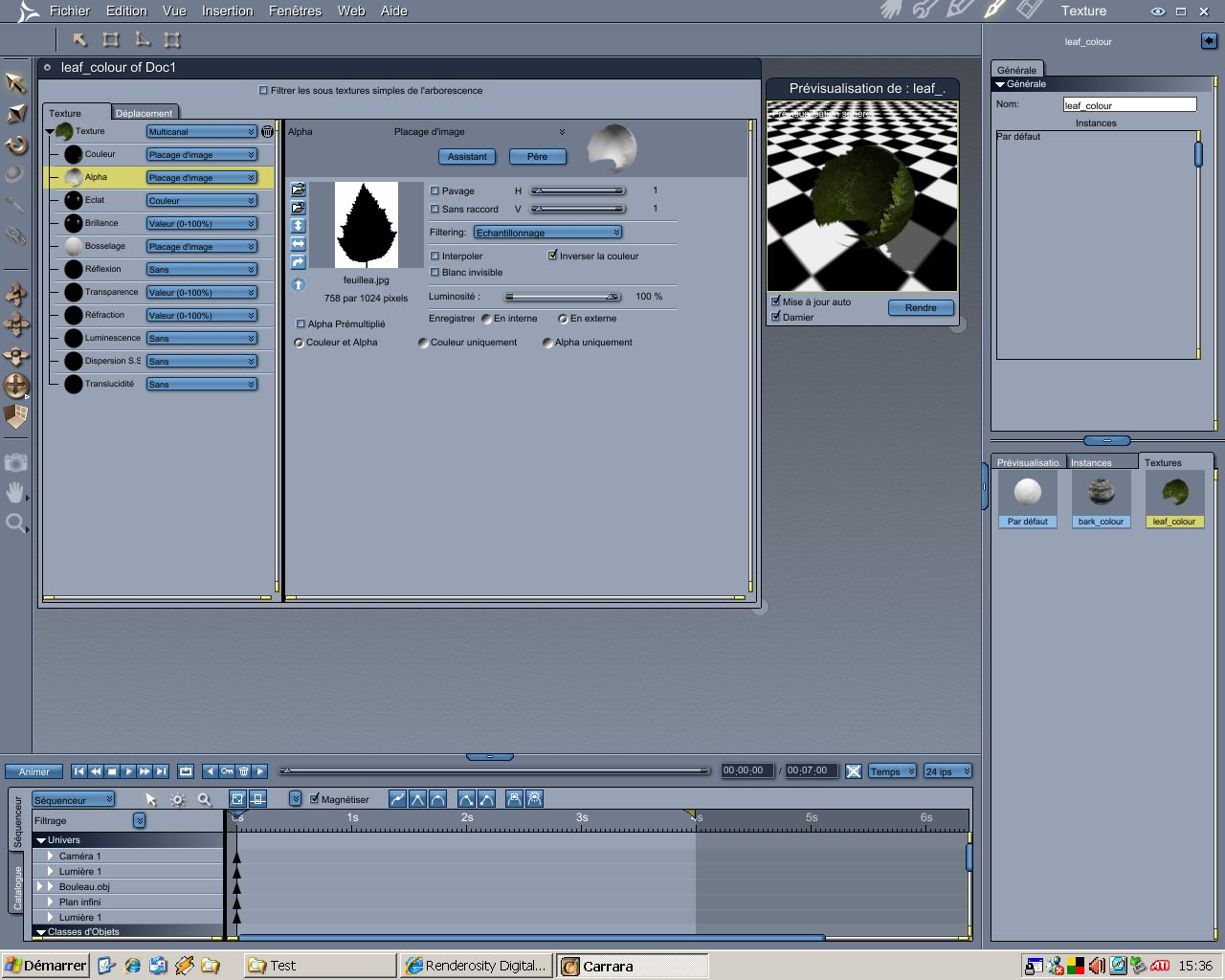
Task: Expand the Bouleau.obj tree item
Action: click(50, 887)
